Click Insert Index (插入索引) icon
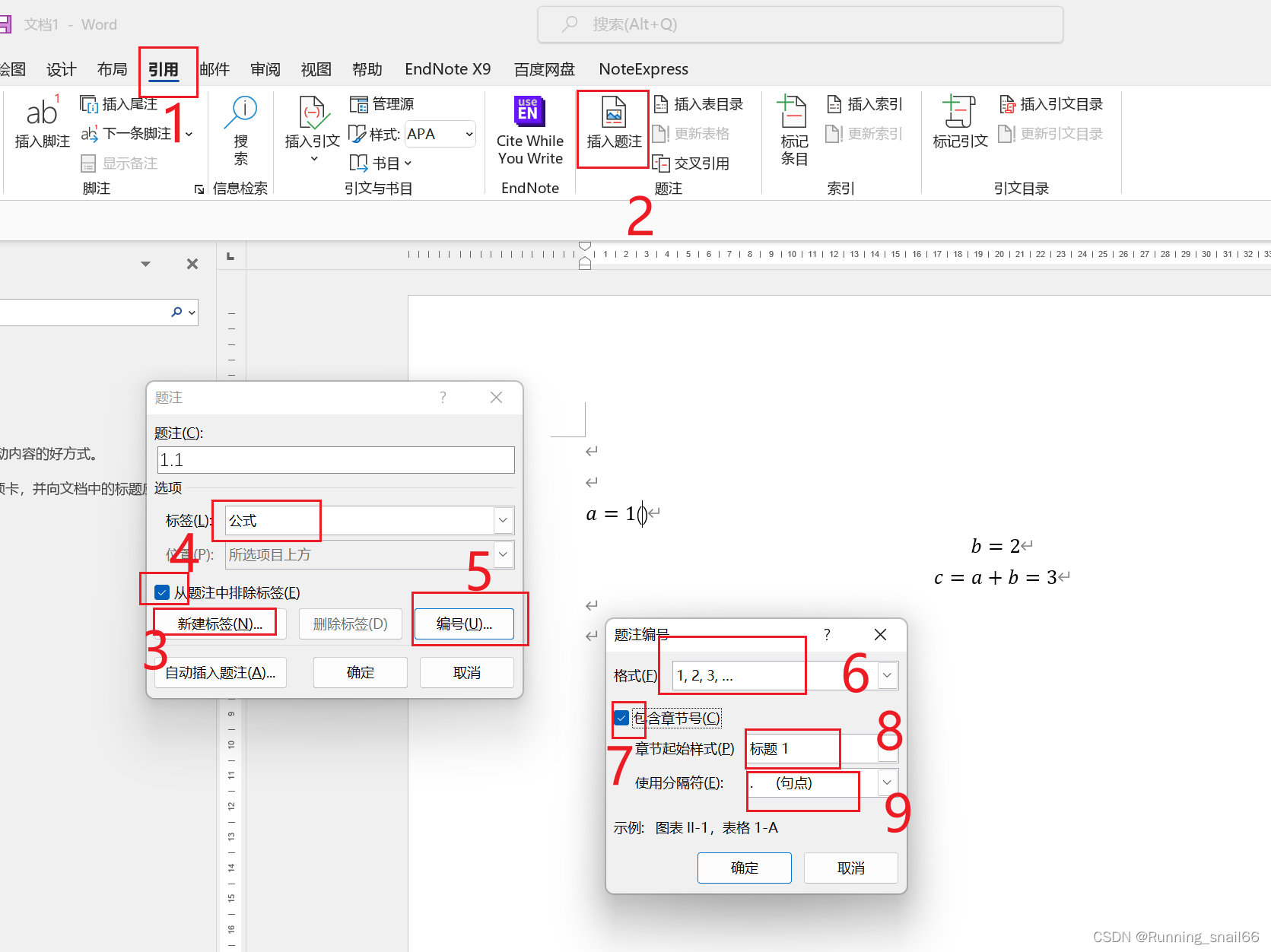Image resolution: width=1271 pixels, height=952 pixels. point(834,104)
